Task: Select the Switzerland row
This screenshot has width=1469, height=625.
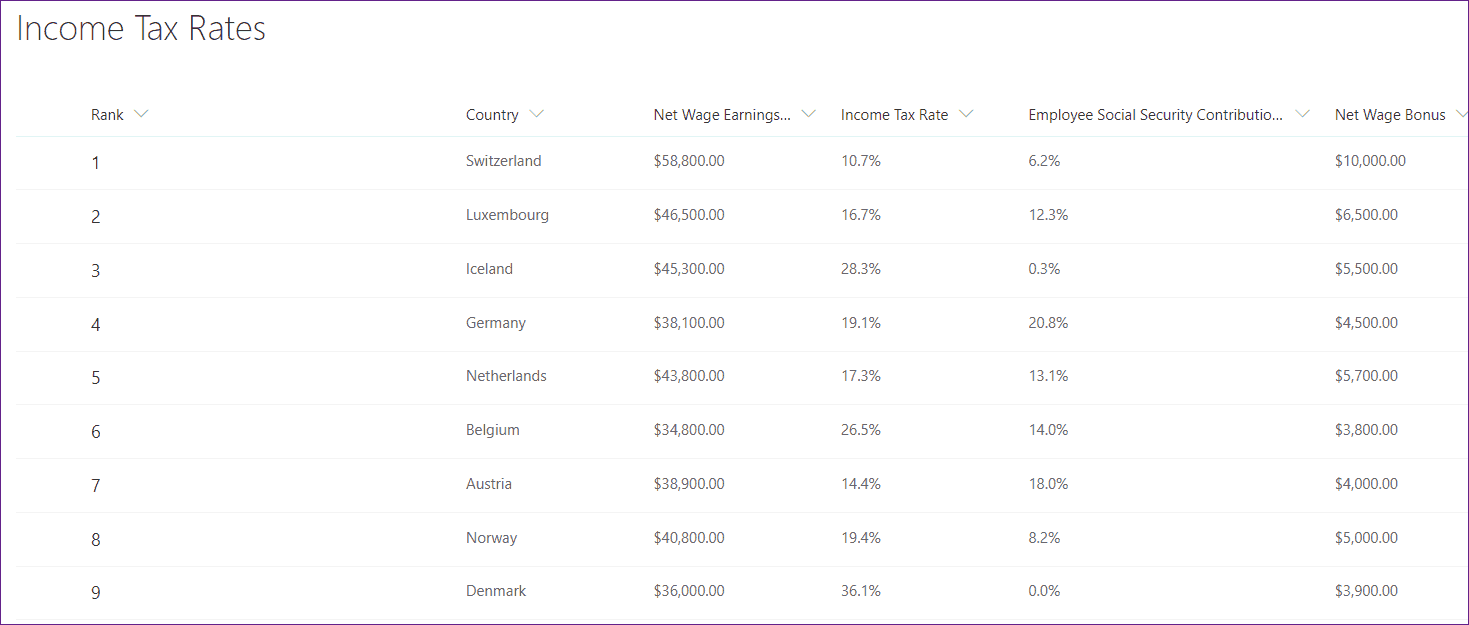Action: click(x=742, y=162)
